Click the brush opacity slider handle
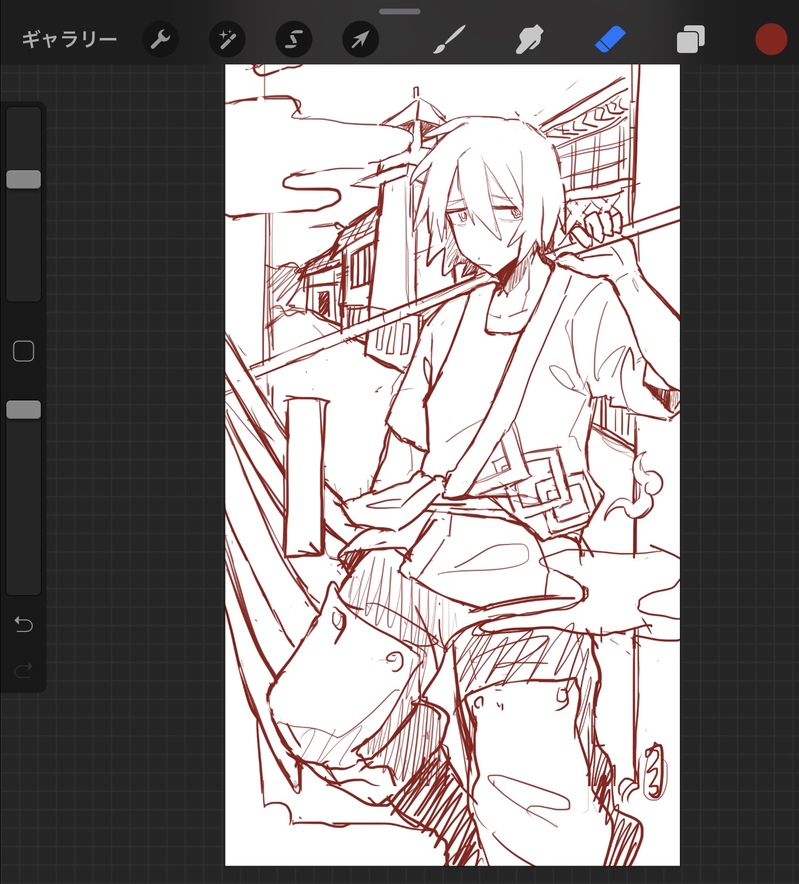 [24, 410]
